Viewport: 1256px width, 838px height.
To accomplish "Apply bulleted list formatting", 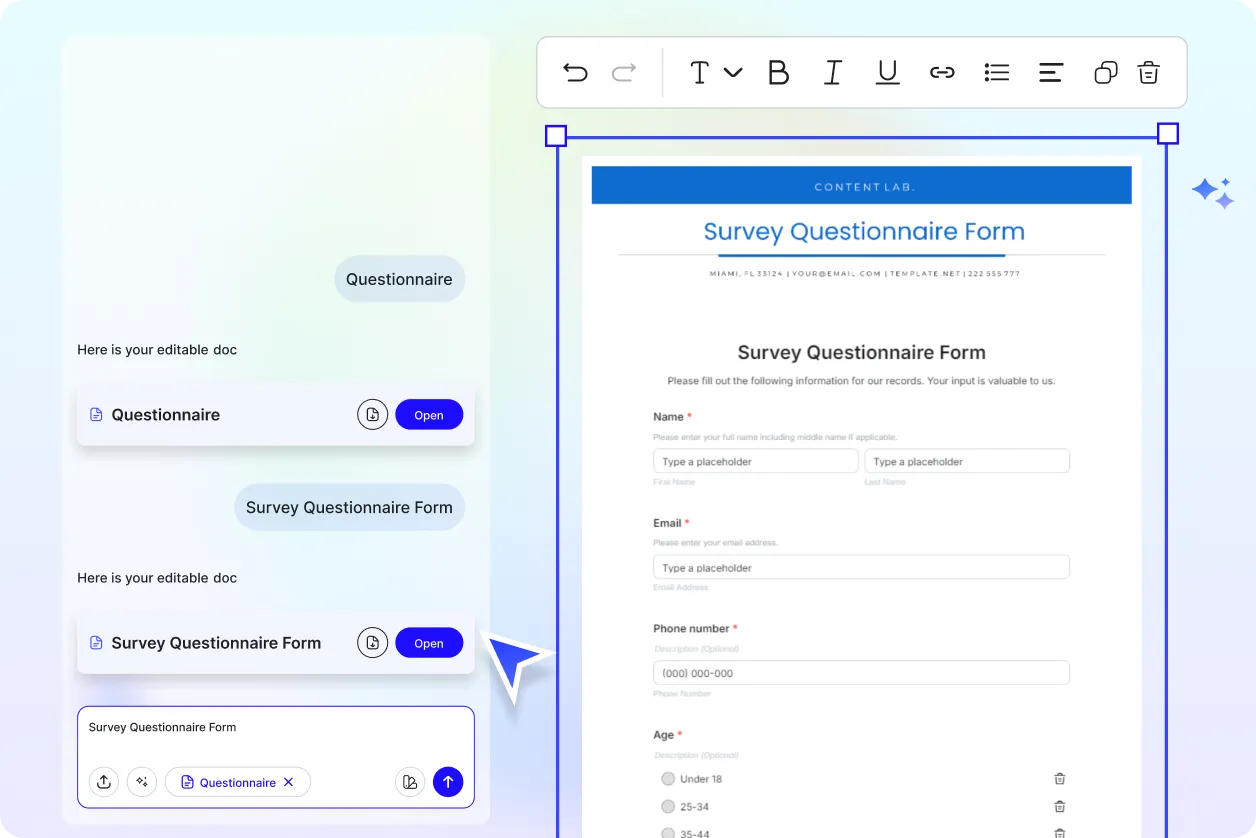I will (997, 72).
